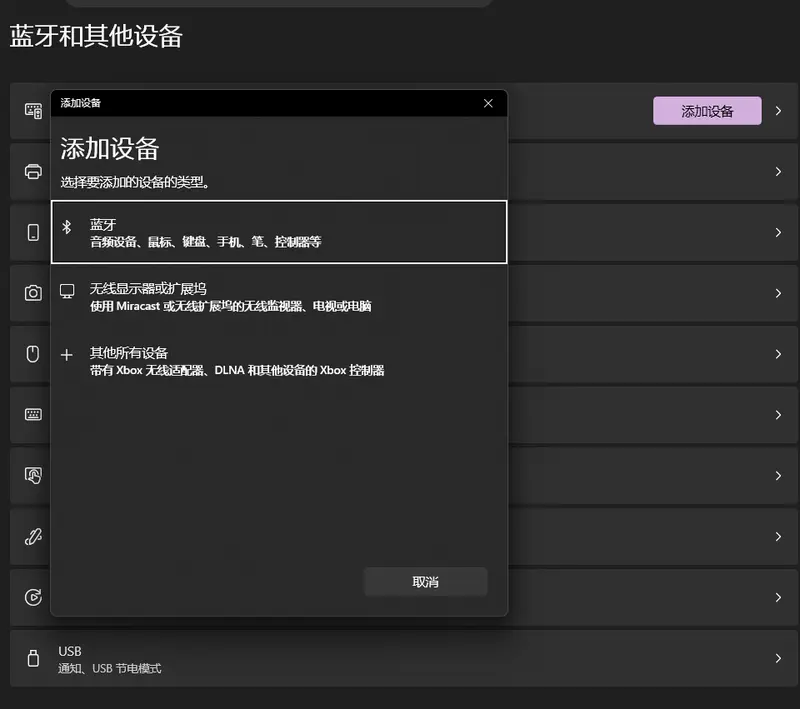Expand the touch row chevron
This screenshot has height=709, width=800.
pyautogui.click(x=778, y=475)
